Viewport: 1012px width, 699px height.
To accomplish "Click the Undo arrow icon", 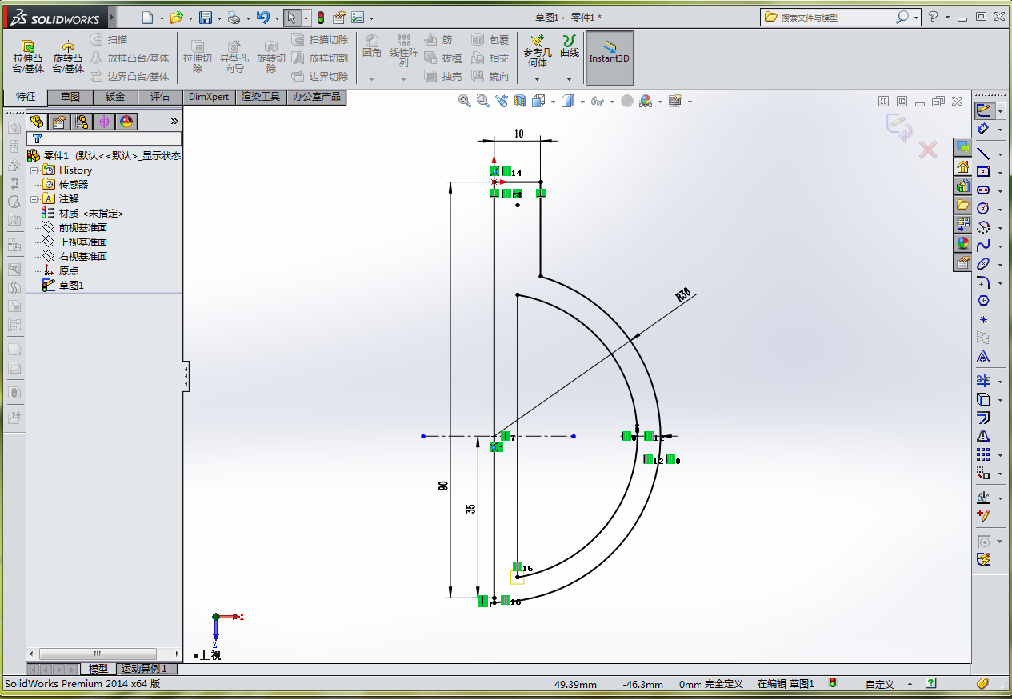I will [262, 17].
